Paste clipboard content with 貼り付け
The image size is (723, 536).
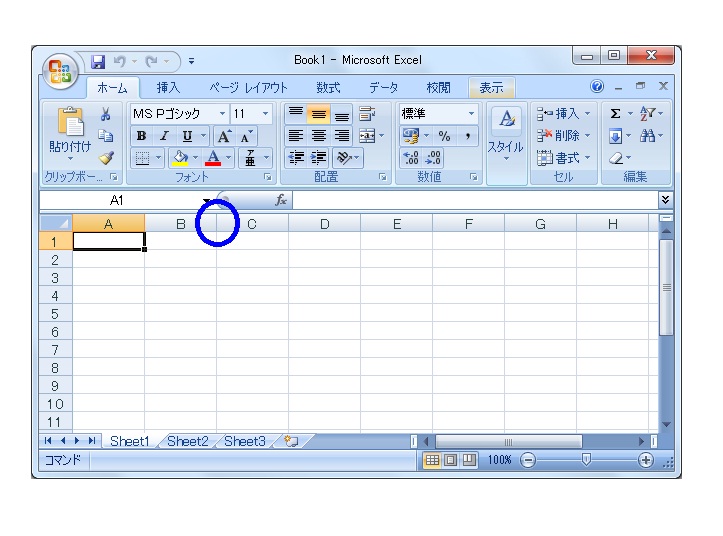[70, 134]
